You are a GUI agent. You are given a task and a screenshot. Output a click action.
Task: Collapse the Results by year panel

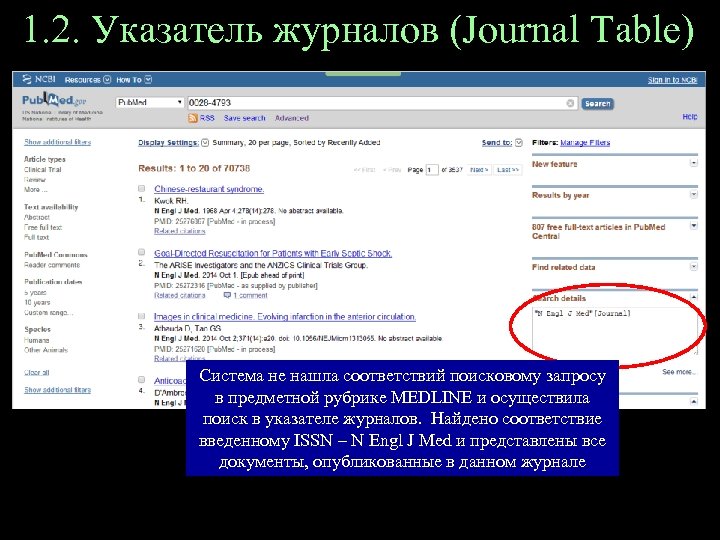tap(694, 195)
